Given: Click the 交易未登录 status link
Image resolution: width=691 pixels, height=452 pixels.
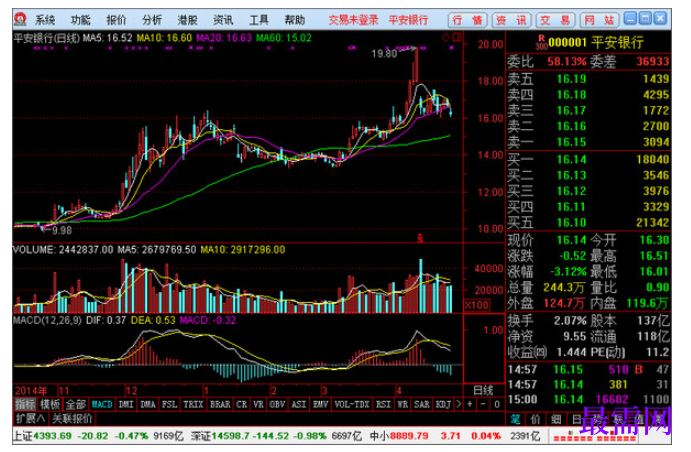Looking at the screenshot, I should pos(353,20).
